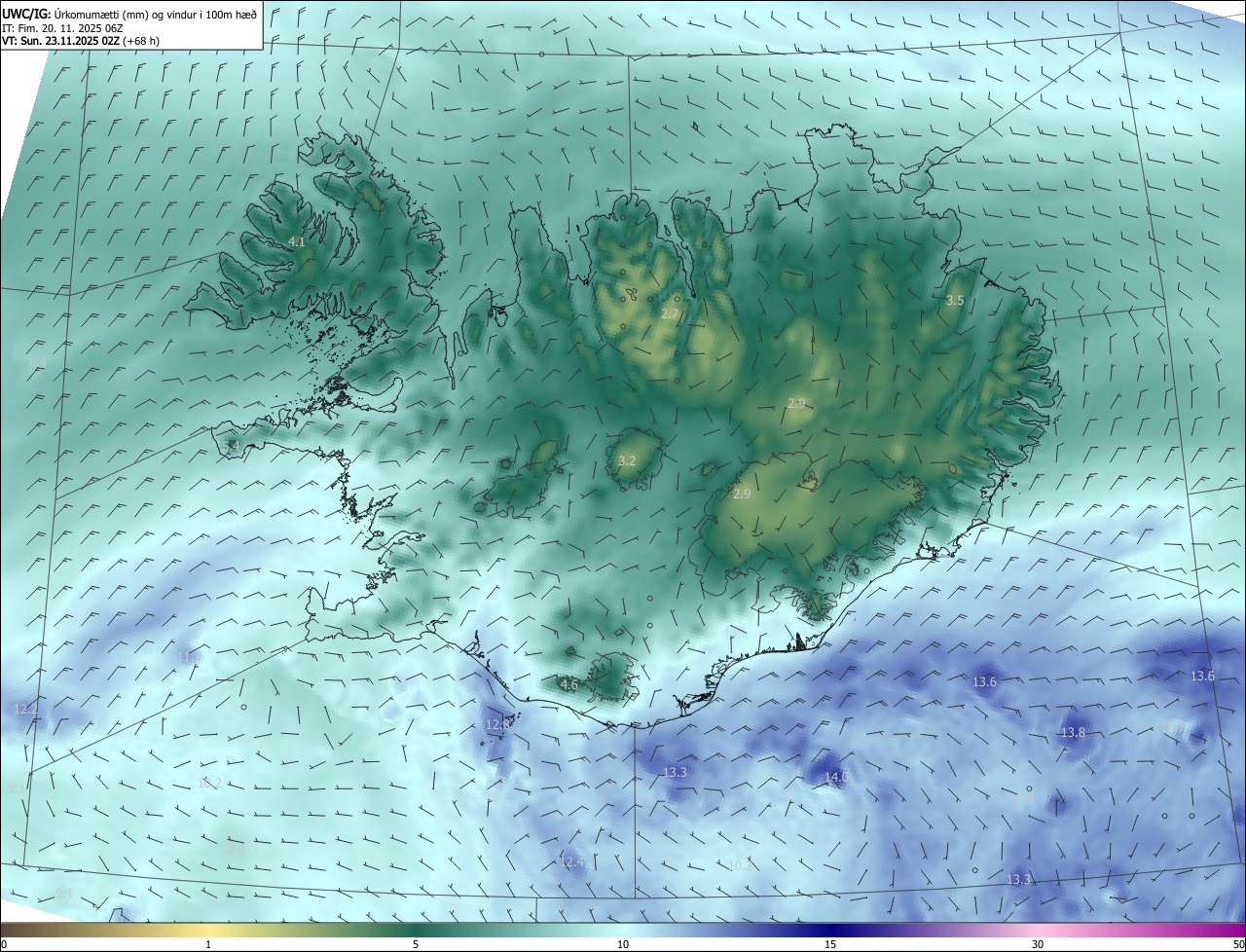Click the 30 tick on the color scale
Image resolution: width=1246 pixels, height=952 pixels.
(1038, 944)
